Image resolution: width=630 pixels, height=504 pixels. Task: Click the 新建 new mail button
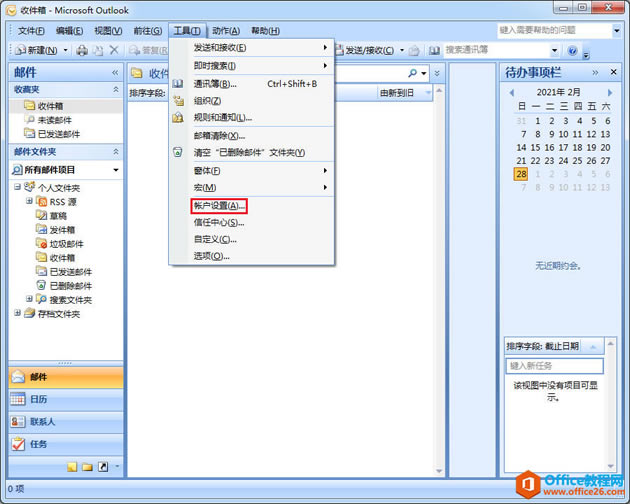(x=37, y=50)
